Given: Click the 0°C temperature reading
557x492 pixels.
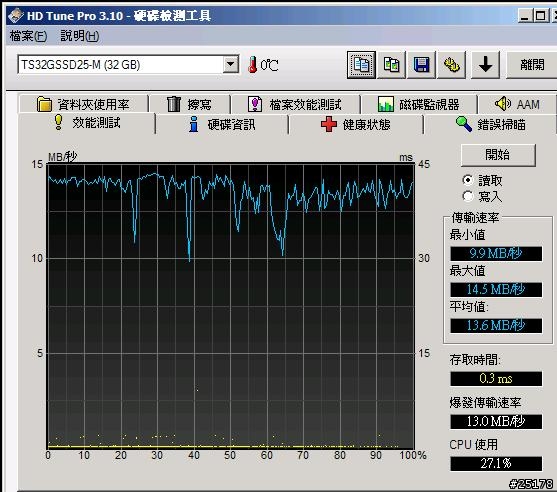Looking at the screenshot, I should [x=269, y=65].
